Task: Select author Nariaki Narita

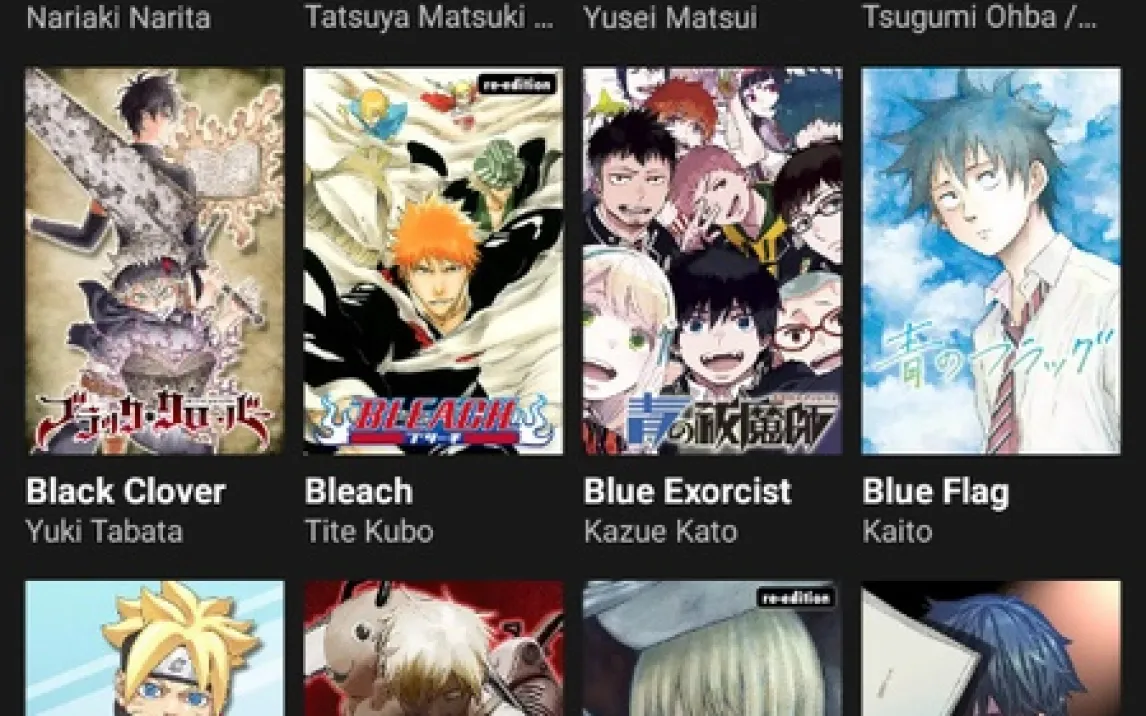Action: click(x=118, y=18)
